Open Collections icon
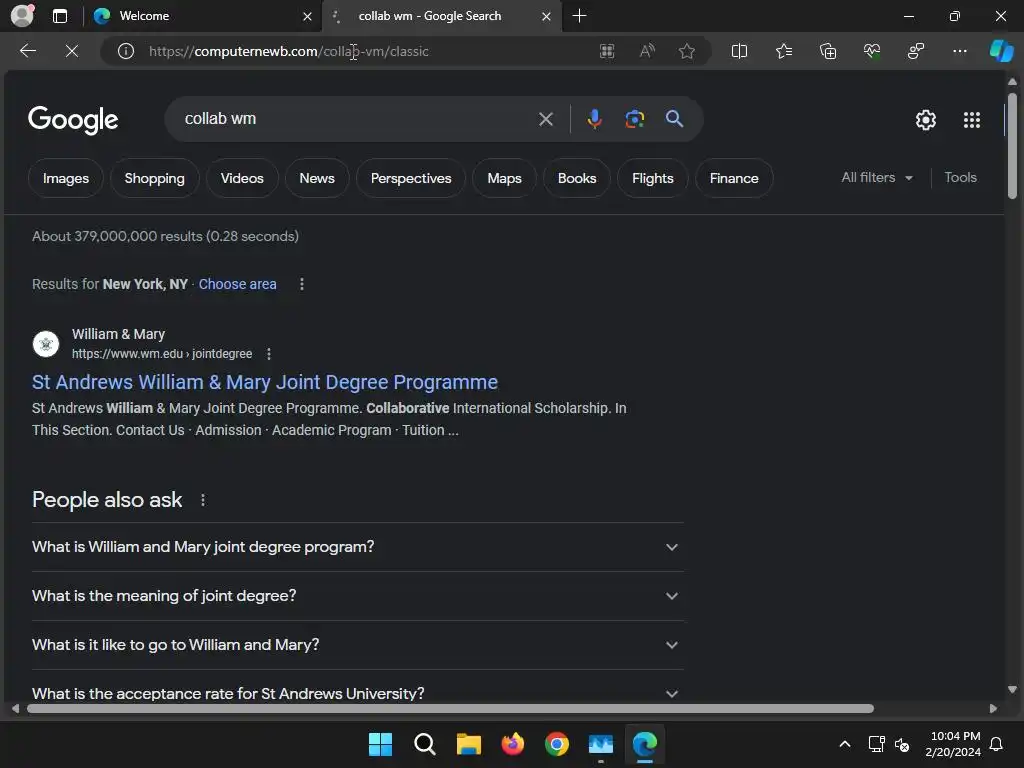Viewport: 1024px width, 768px height. pyautogui.click(x=827, y=51)
